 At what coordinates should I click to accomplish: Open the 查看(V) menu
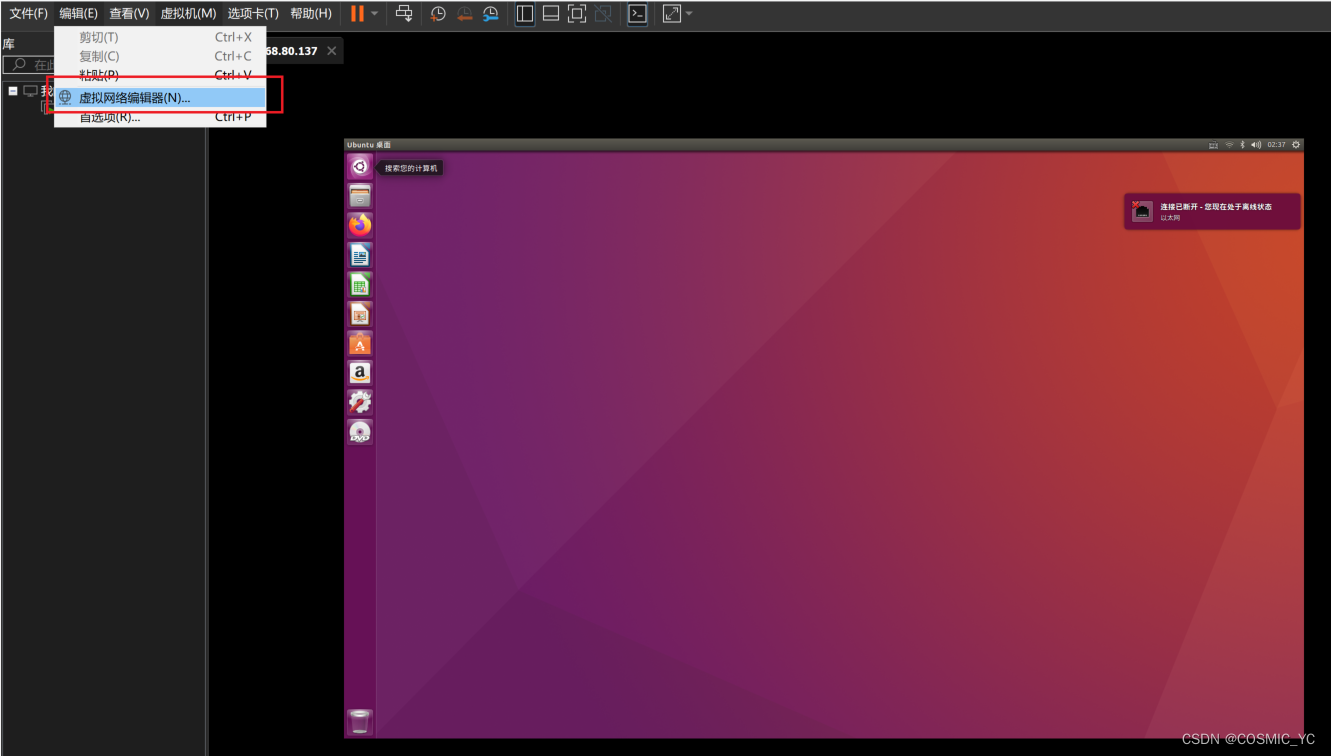(x=129, y=14)
